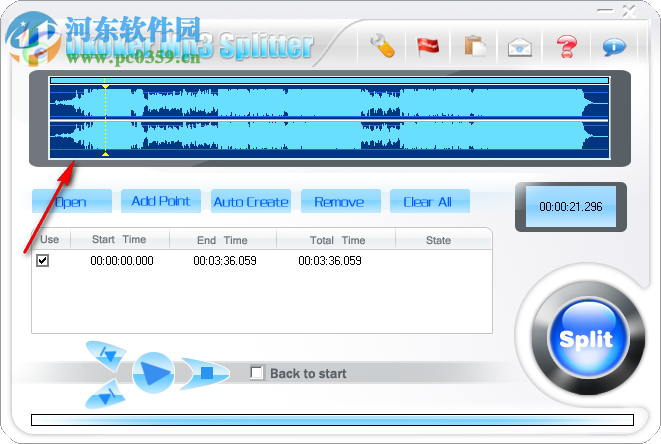Viewport: 661px width, 444px height.
Task: Open help via the red question mark
Action: 567,46
